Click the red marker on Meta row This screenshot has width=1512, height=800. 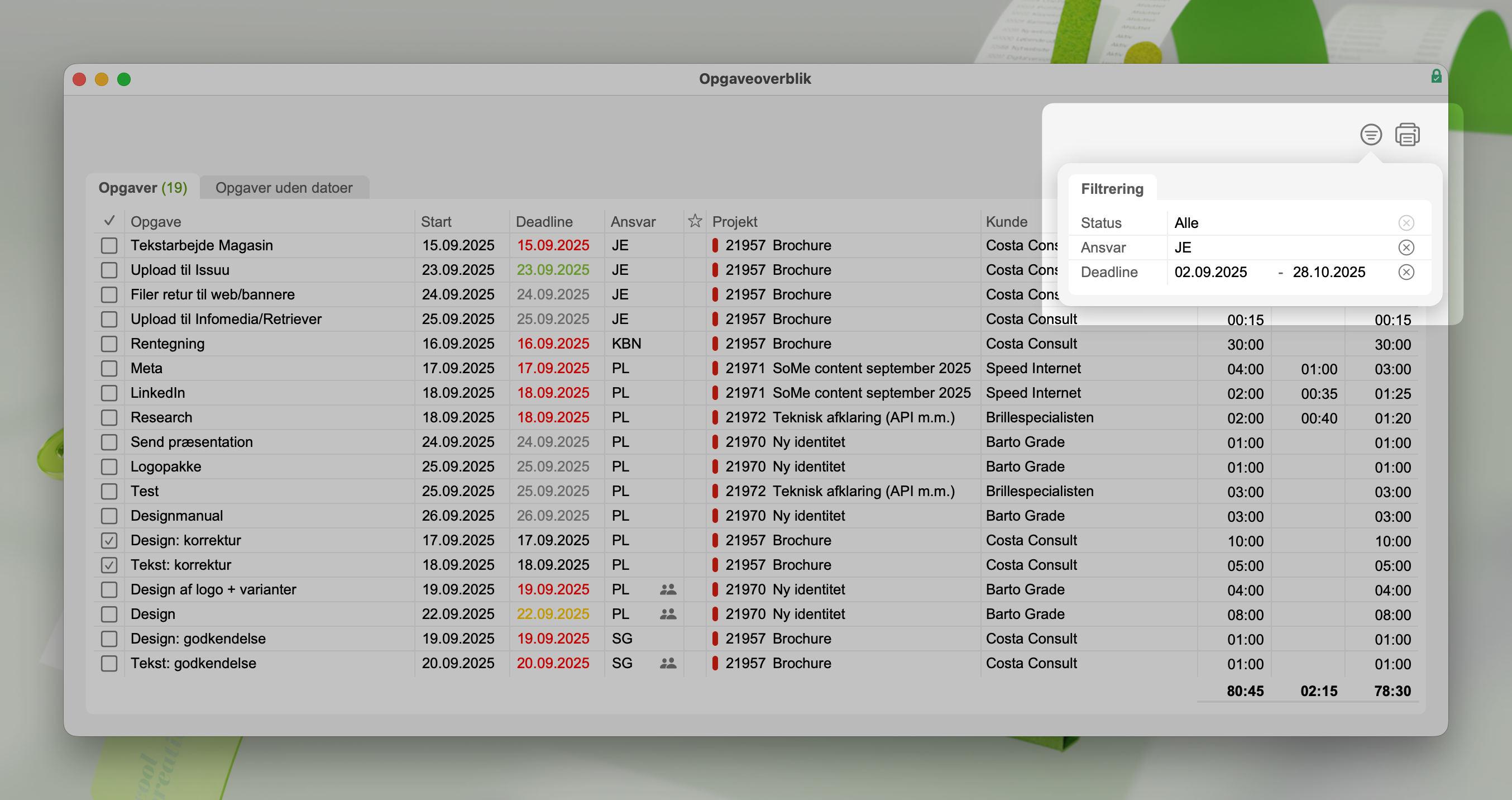tap(715, 368)
